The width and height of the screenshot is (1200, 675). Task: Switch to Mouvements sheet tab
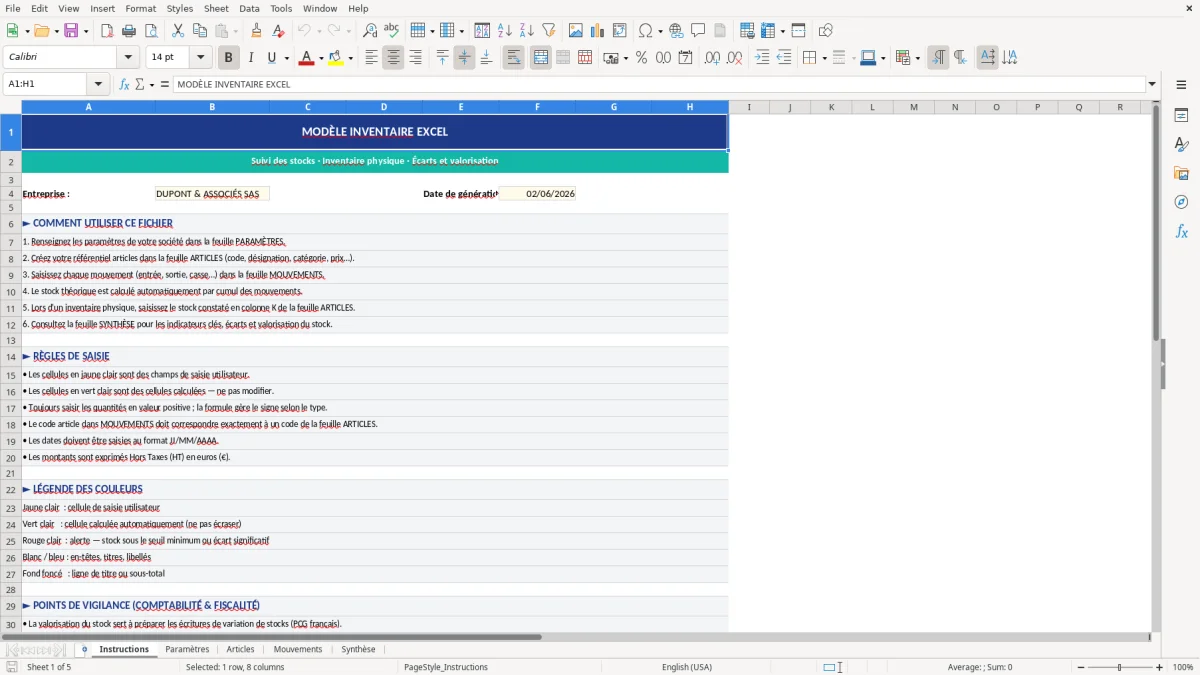click(298, 649)
